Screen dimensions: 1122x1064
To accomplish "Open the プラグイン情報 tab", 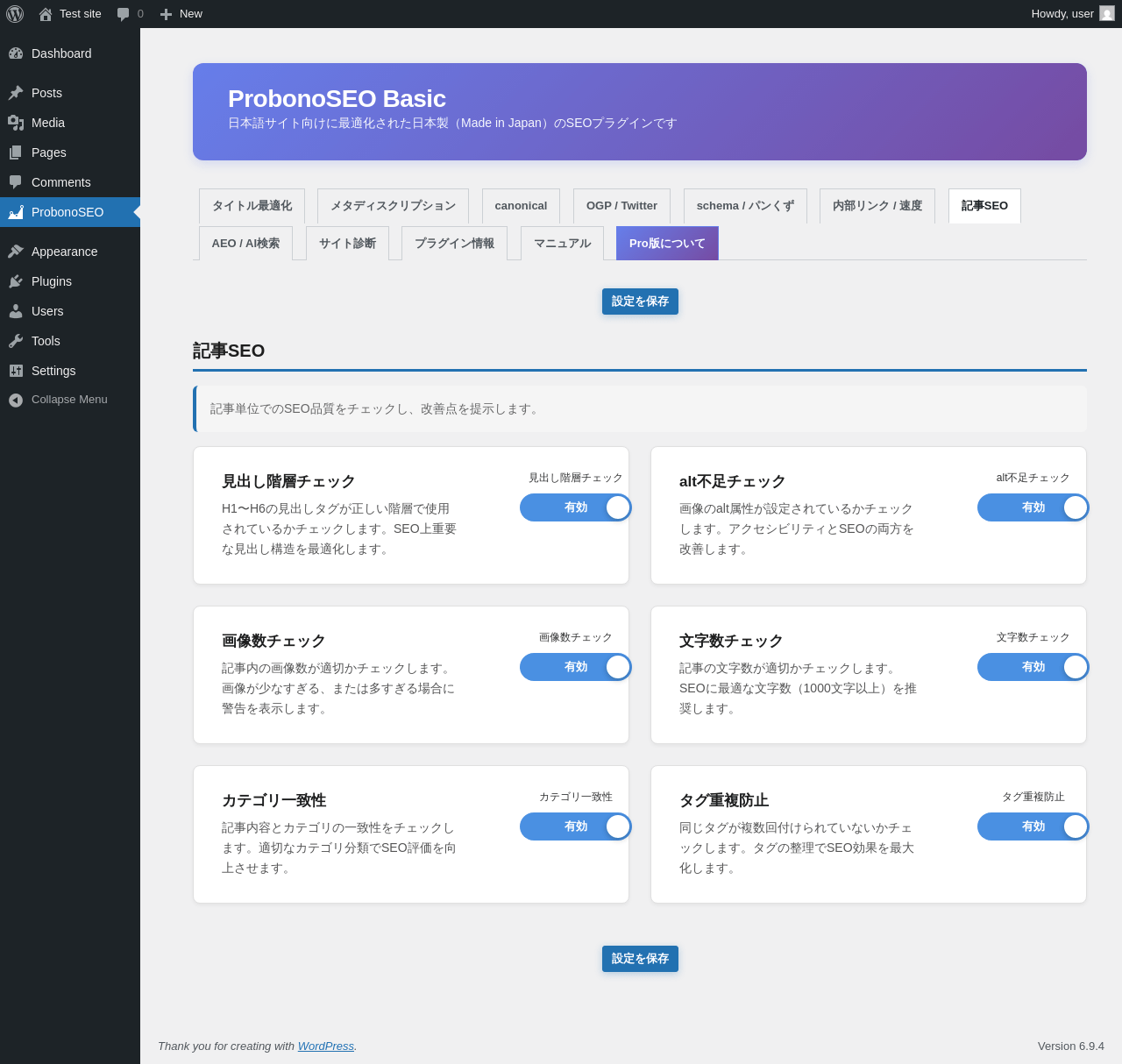I will coord(454,244).
